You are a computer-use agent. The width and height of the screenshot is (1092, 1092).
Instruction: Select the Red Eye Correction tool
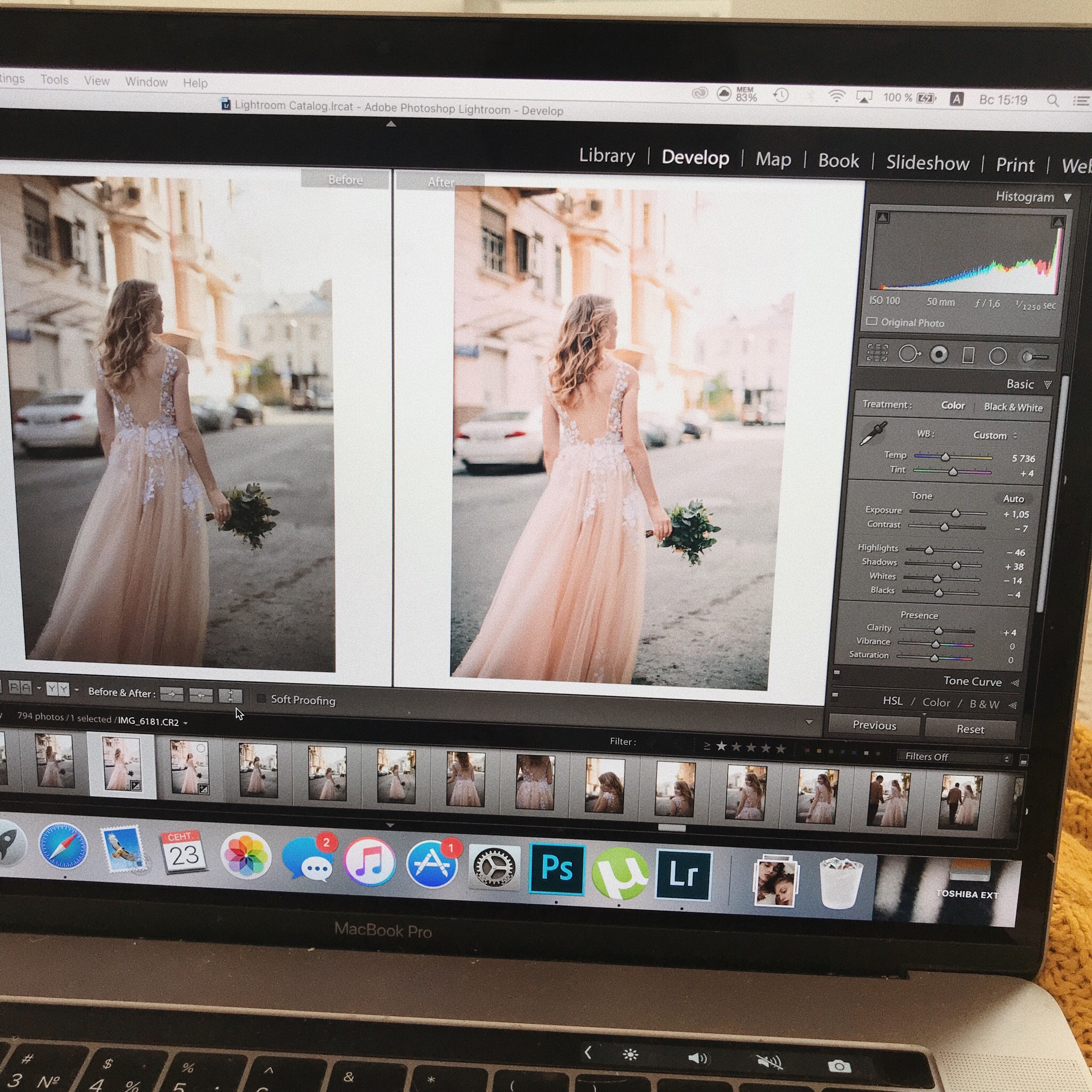[x=939, y=354]
